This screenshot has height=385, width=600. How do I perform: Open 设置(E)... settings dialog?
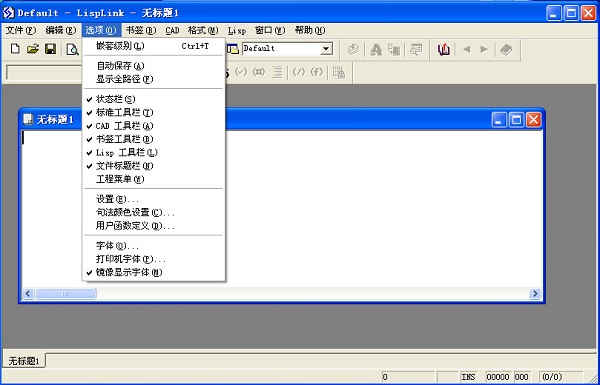click(x=153, y=199)
